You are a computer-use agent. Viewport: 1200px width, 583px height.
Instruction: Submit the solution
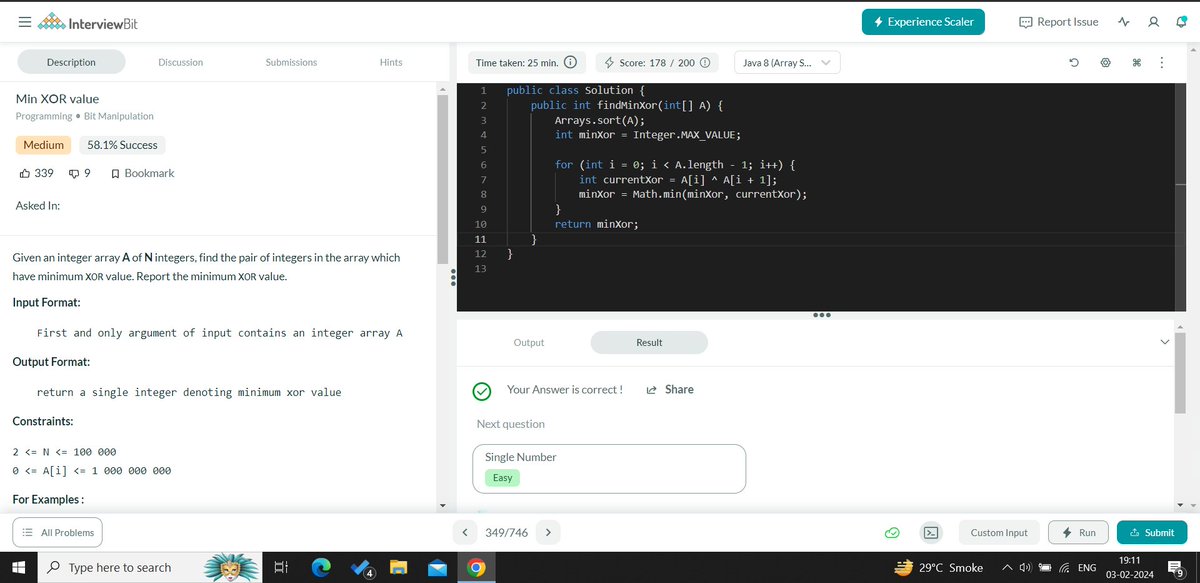click(1152, 533)
